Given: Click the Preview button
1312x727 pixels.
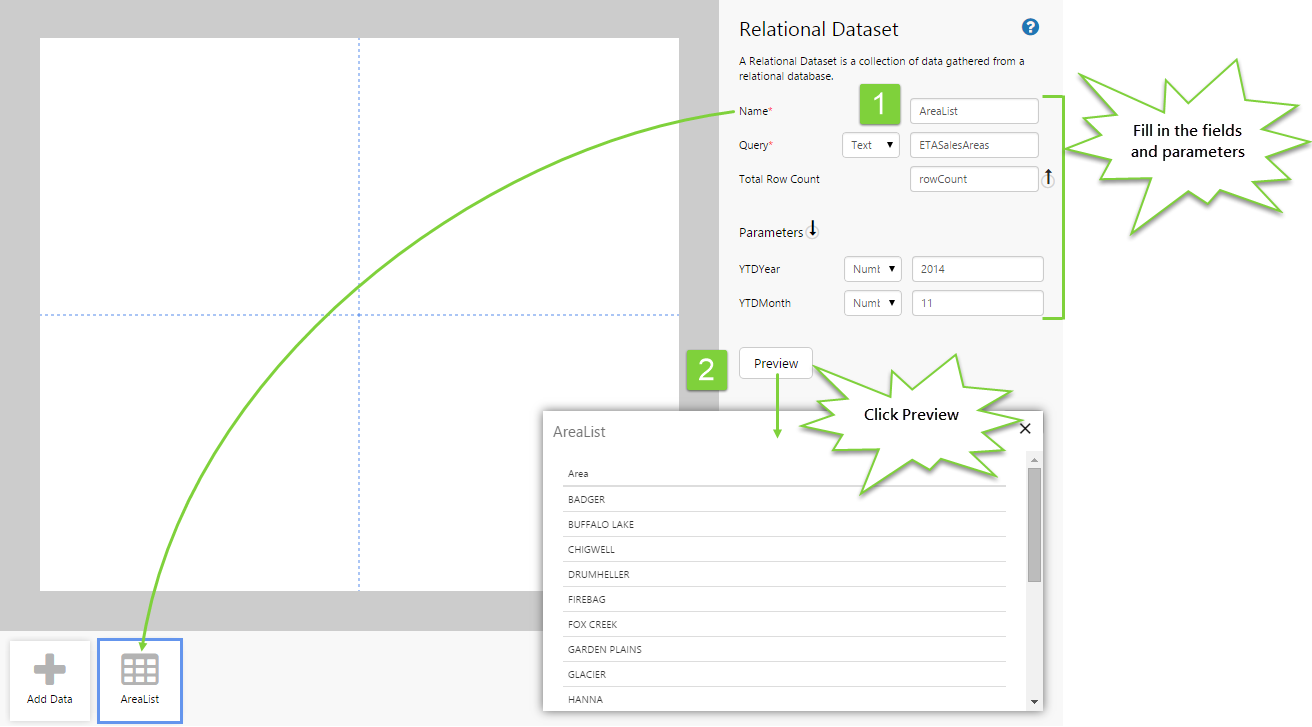Looking at the screenshot, I should click(x=776, y=363).
